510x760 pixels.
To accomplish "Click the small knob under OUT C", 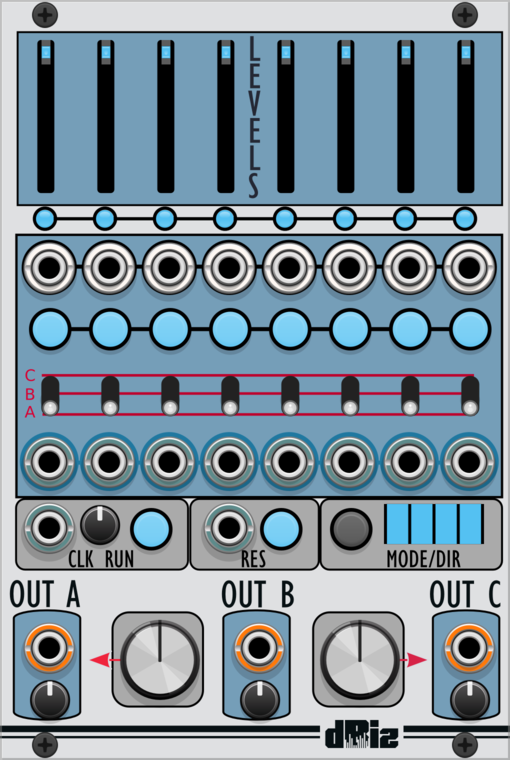I will click(x=470, y=700).
